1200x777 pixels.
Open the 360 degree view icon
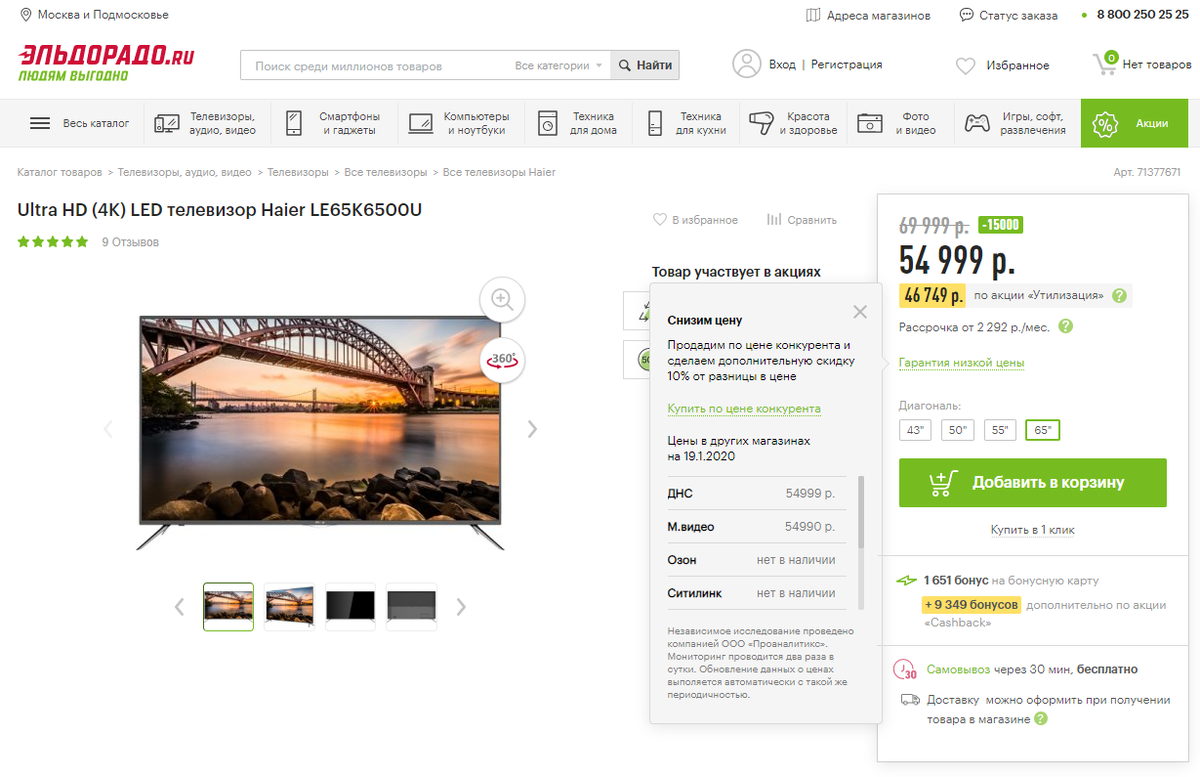[x=502, y=358]
